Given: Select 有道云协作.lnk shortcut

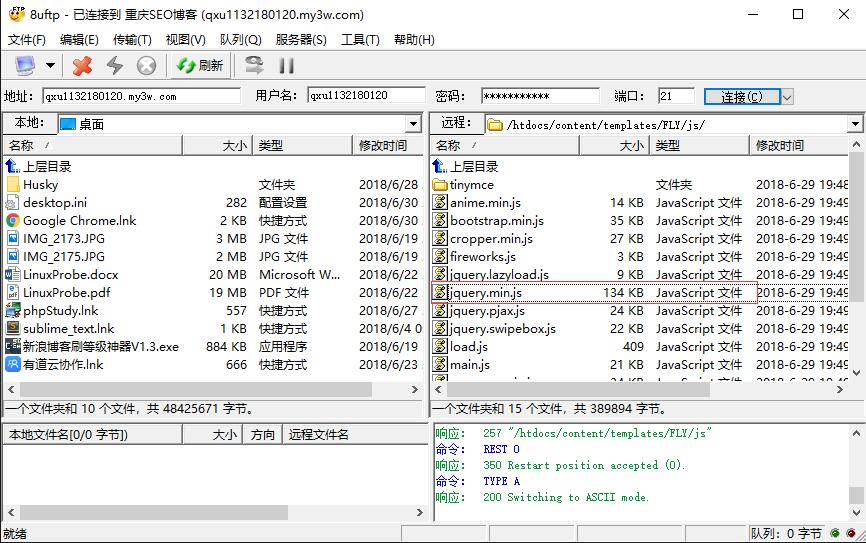Looking at the screenshot, I should click(x=55, y=365).
